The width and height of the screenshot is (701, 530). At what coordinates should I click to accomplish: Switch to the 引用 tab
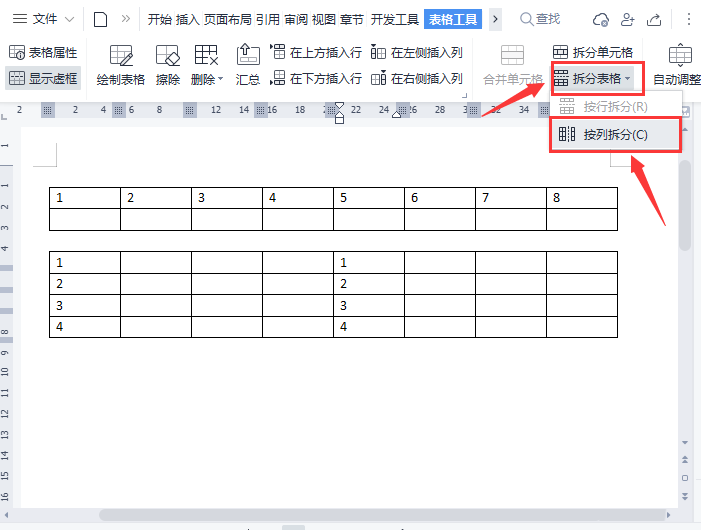pos(268,19)
